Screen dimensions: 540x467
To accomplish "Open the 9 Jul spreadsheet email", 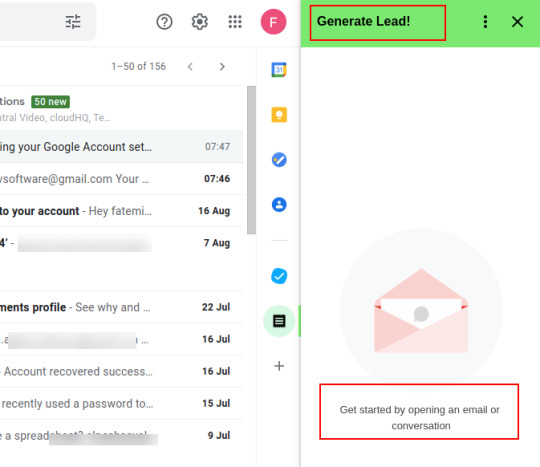I will pyautogui.click(x=121, y=435).
